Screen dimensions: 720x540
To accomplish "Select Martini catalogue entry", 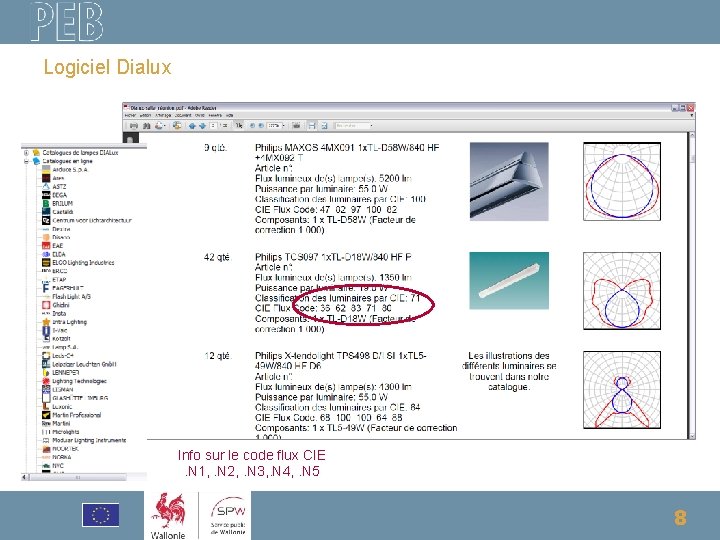I will pyautogui.click(x=61, y=423).
